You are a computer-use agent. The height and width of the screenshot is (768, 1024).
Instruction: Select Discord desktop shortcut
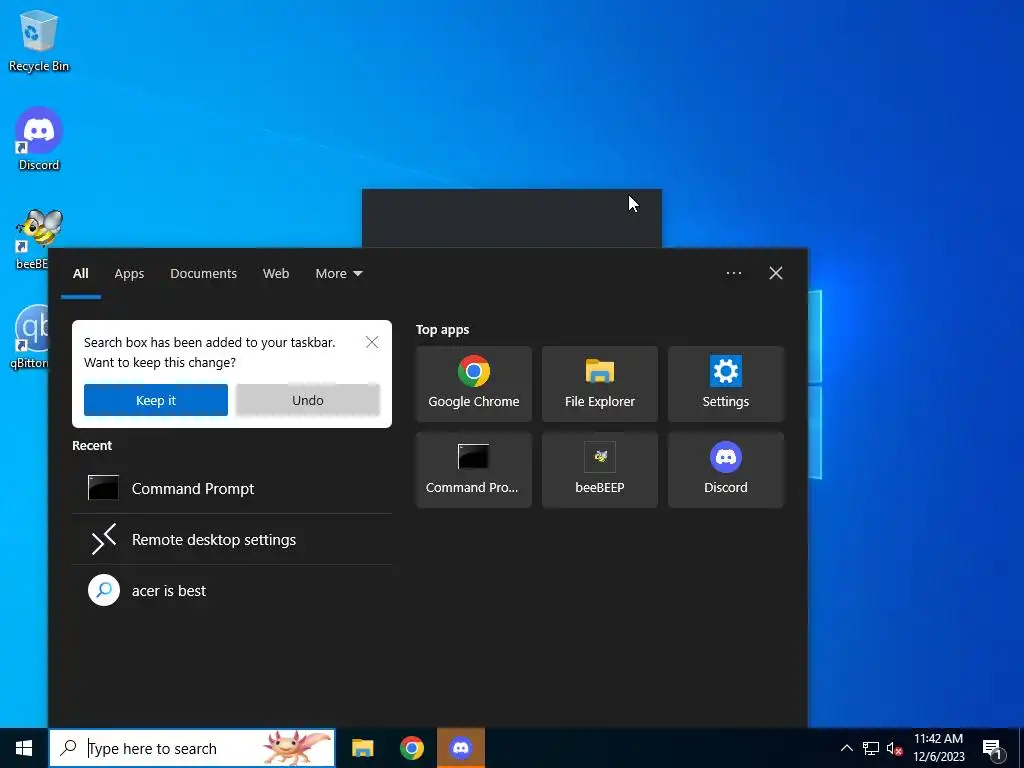(39, 139)
